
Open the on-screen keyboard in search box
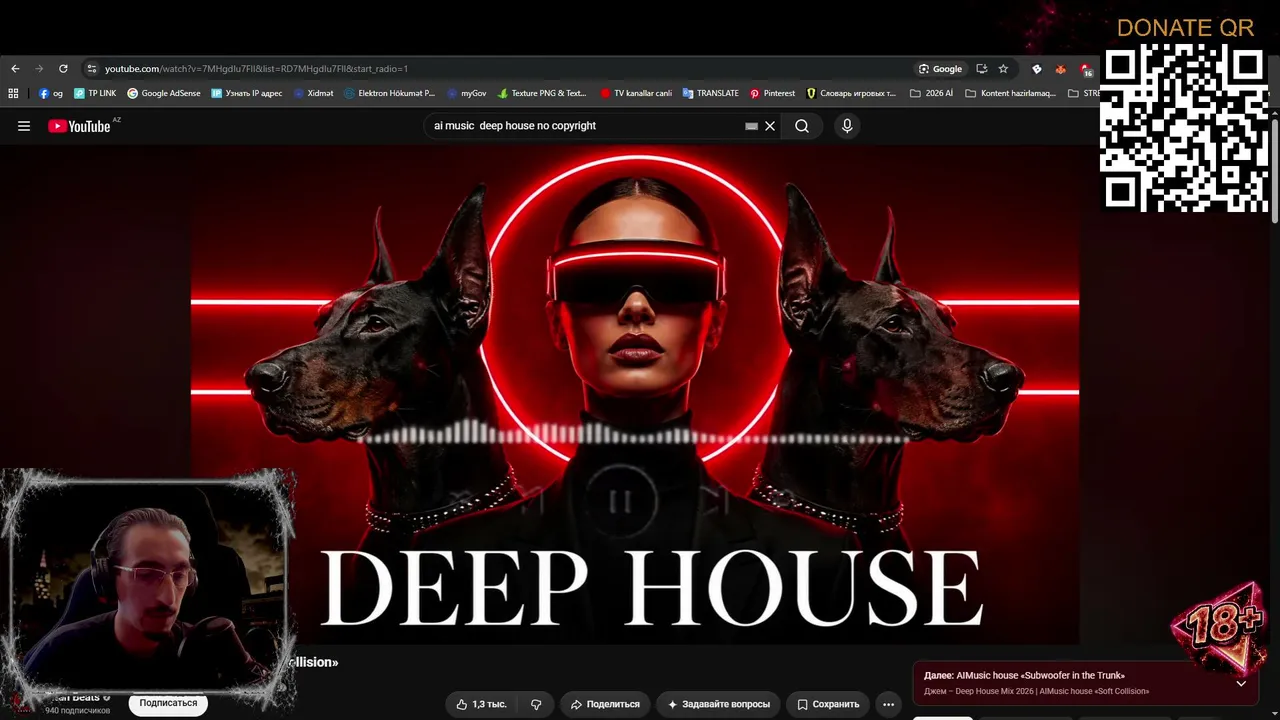[x=751, y=126]
